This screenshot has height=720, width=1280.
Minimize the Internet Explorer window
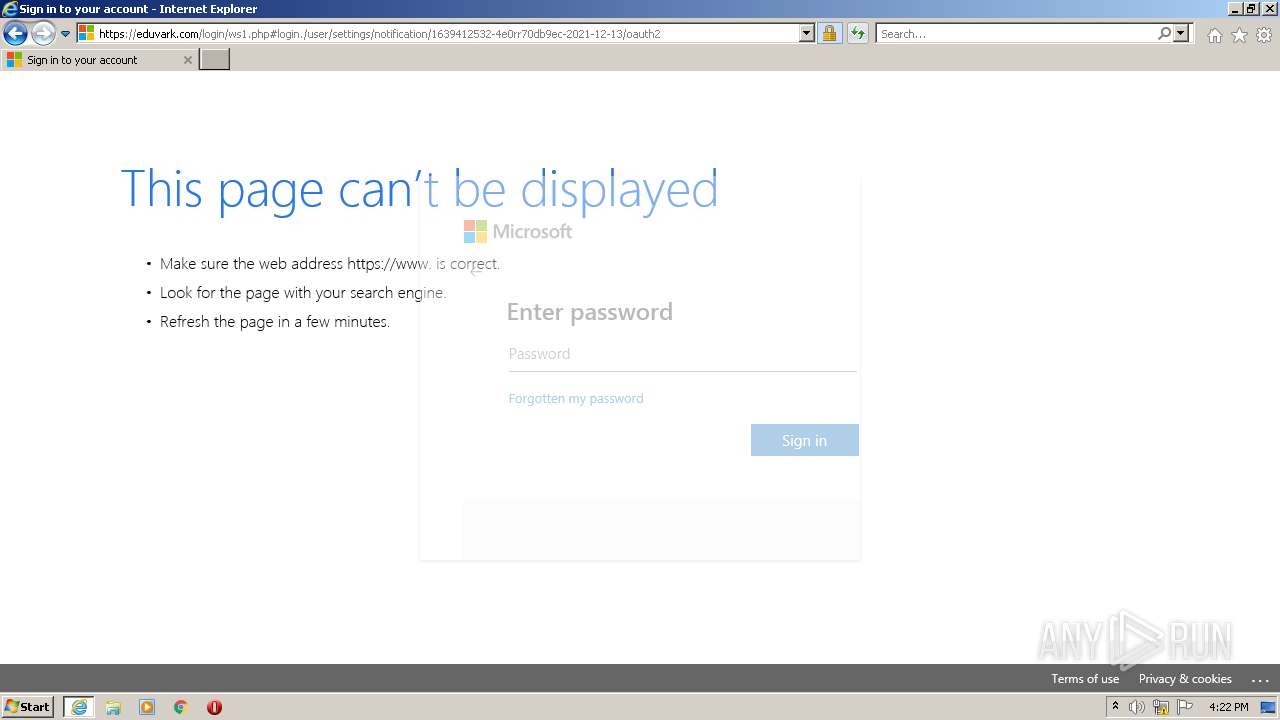coord(1235,9)
